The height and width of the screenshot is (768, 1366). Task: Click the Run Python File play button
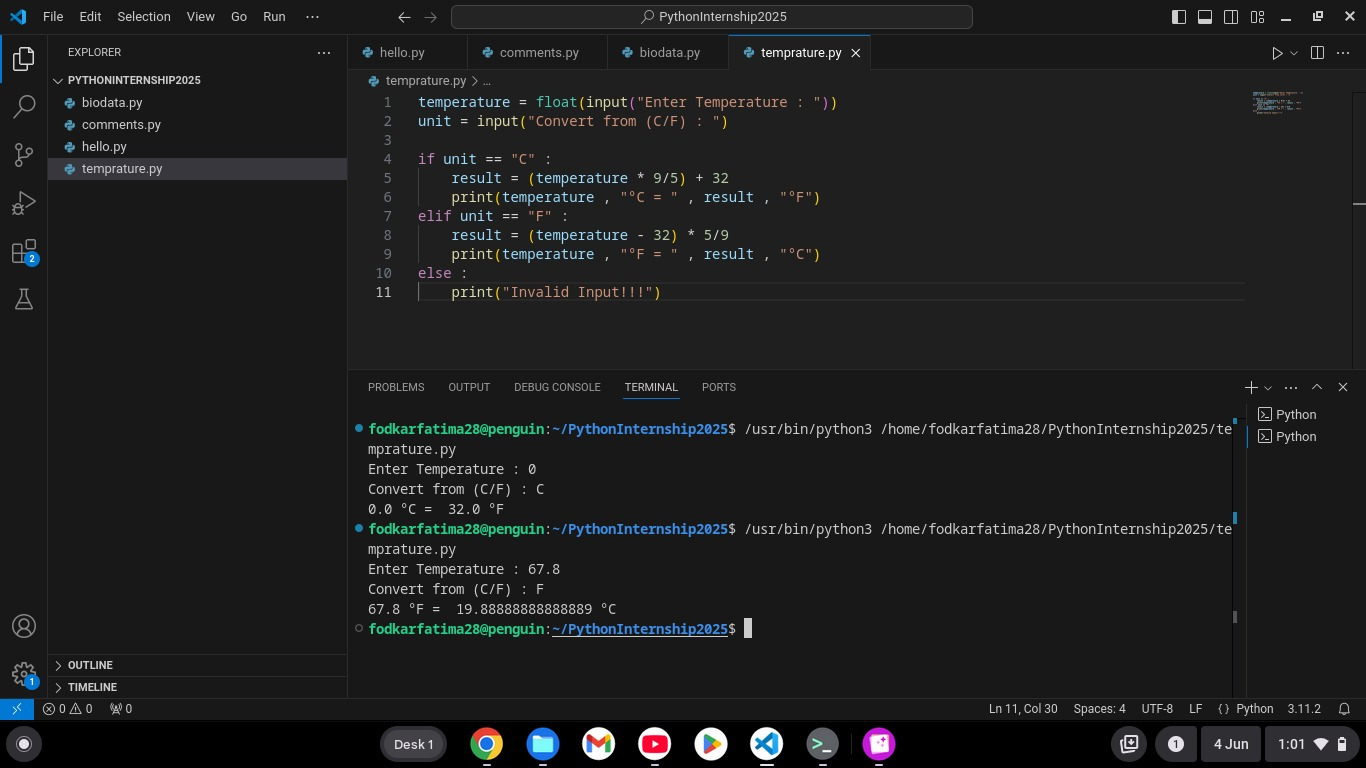1276,53
